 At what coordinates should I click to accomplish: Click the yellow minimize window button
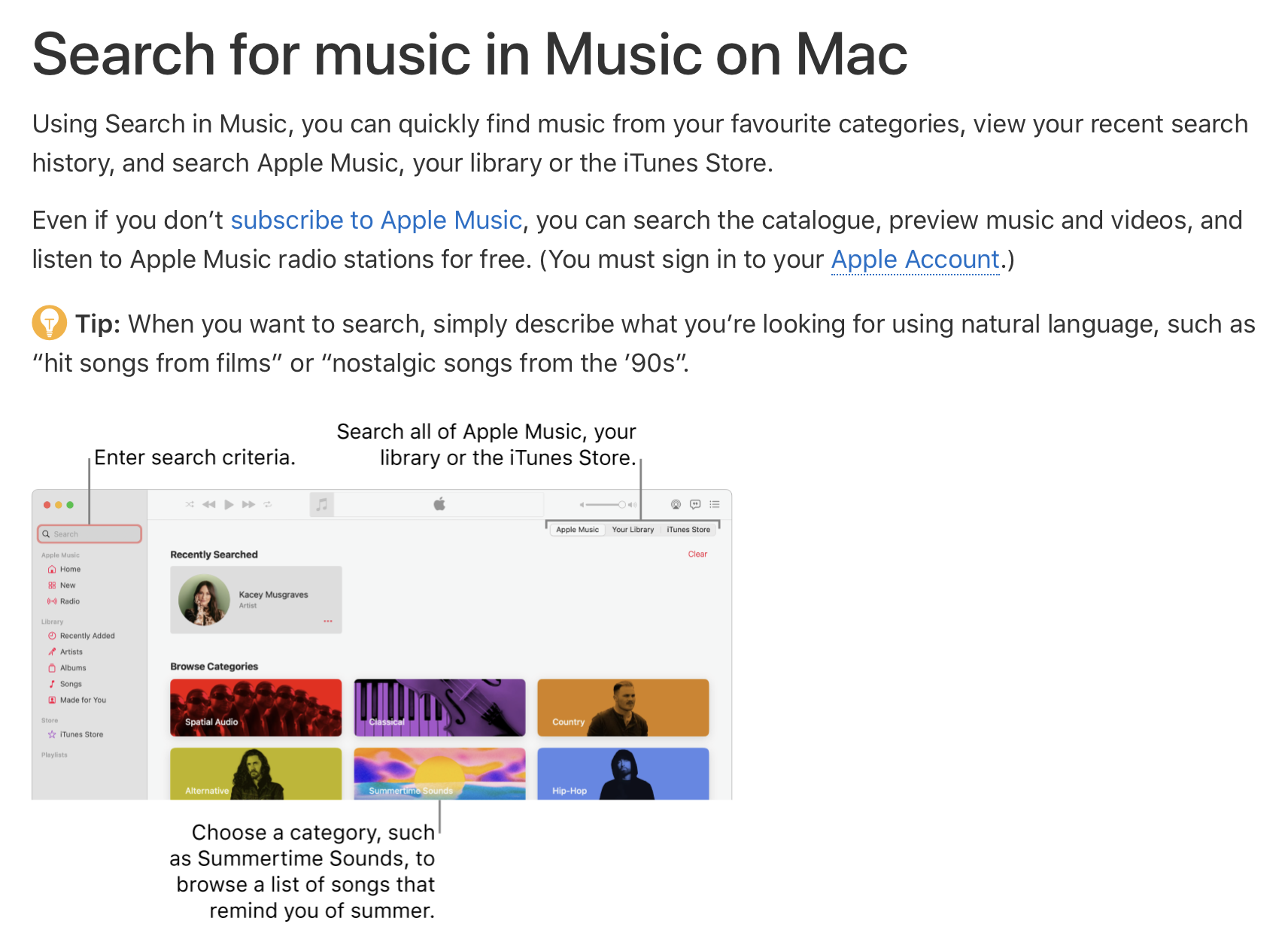59,505
